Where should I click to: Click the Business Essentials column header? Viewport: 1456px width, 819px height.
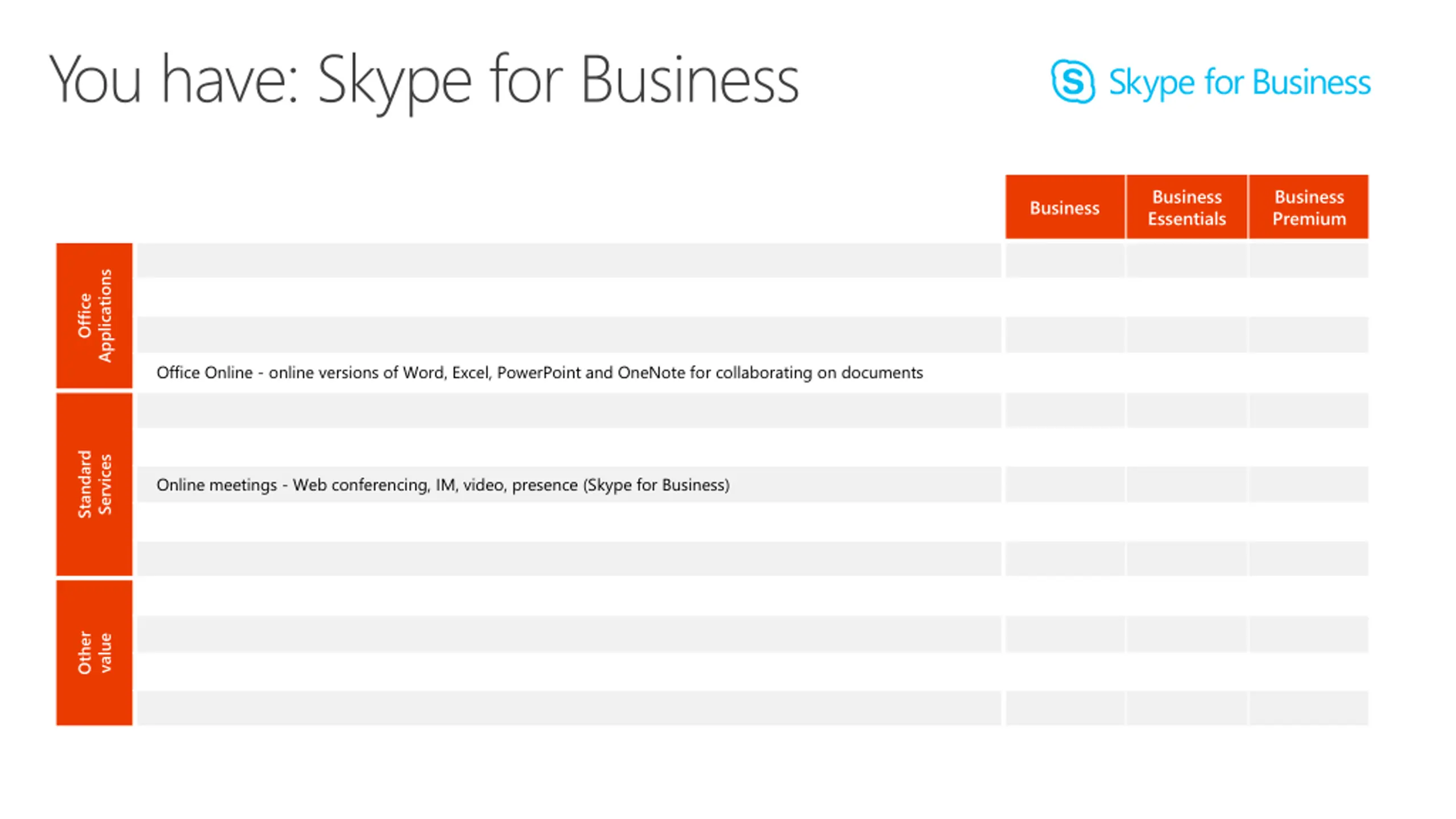point(1187,207)
